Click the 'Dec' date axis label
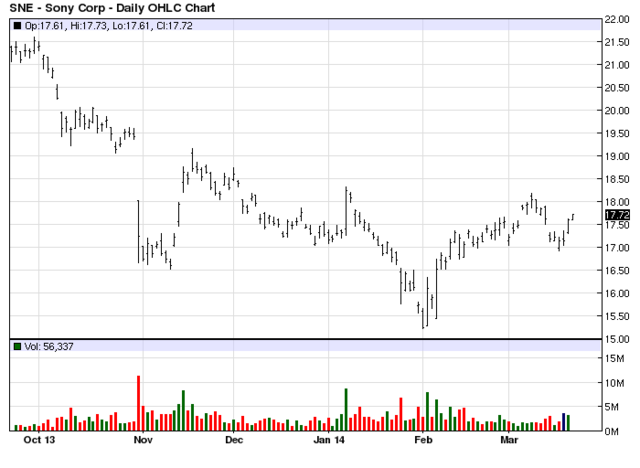This screenshot has width=640, height=468. [234, 440]
